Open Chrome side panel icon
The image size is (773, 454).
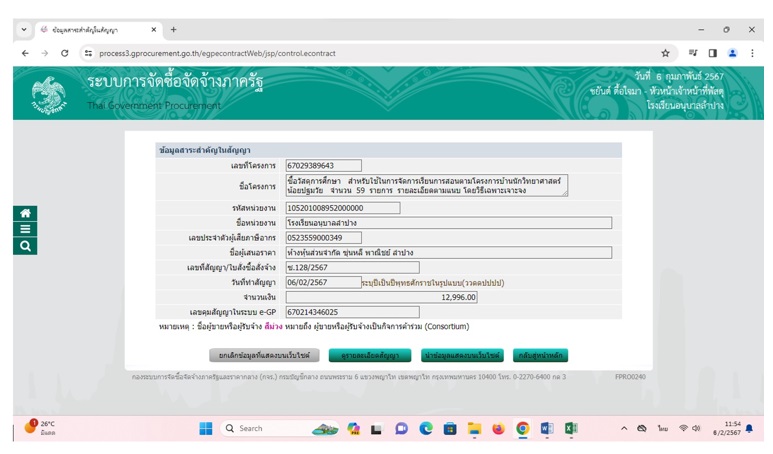(712, 53)
